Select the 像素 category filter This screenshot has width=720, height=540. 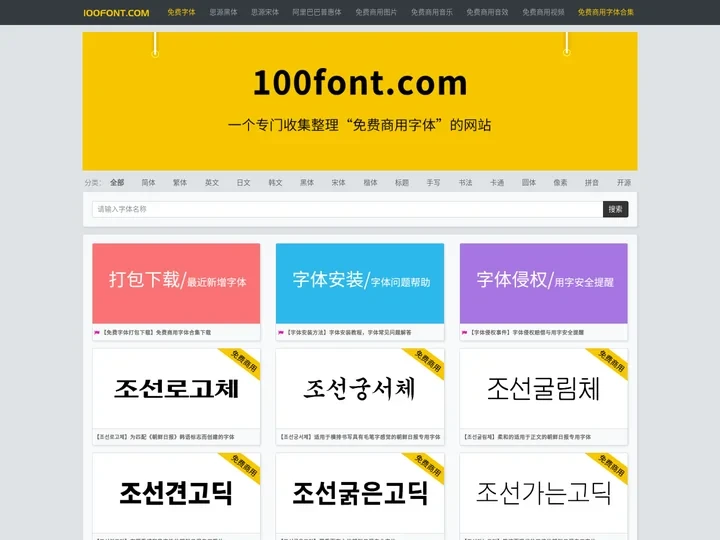(x=560, y=182)
